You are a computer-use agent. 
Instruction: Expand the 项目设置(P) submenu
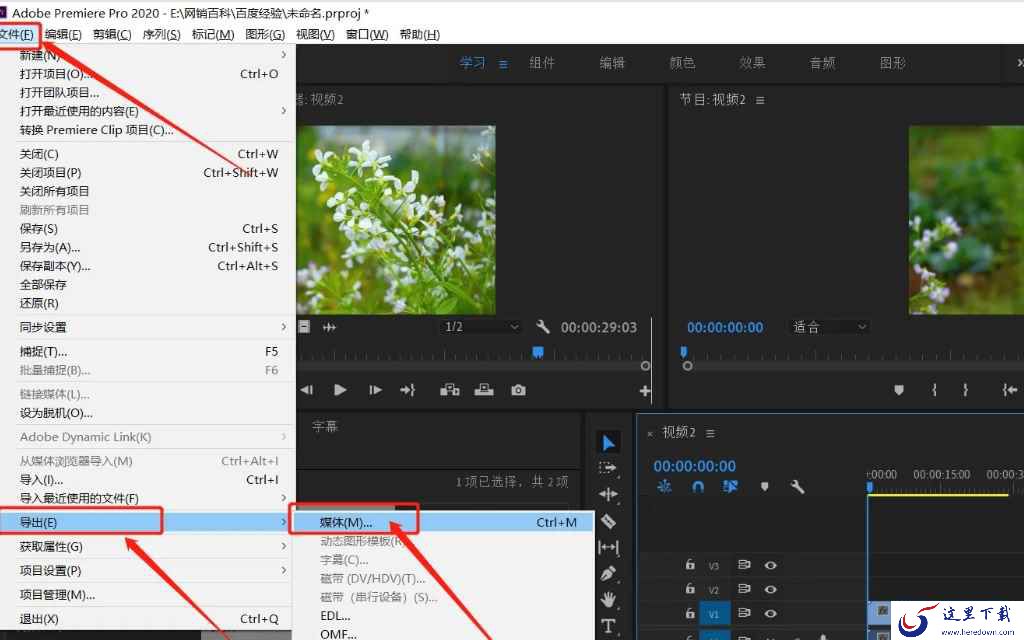pyautogui.click(x=148, y=570)
